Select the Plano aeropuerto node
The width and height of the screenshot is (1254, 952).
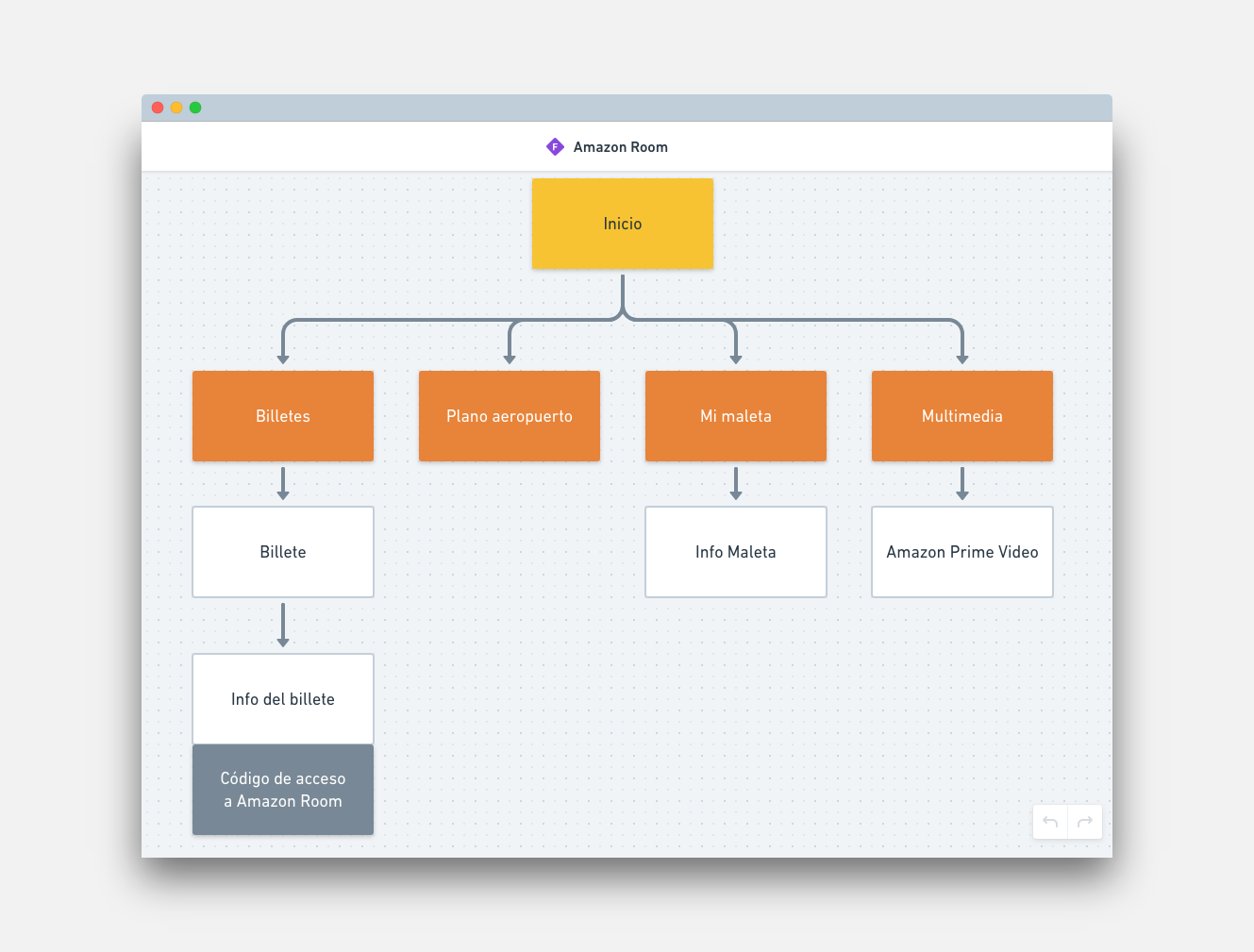pos(510,416)
